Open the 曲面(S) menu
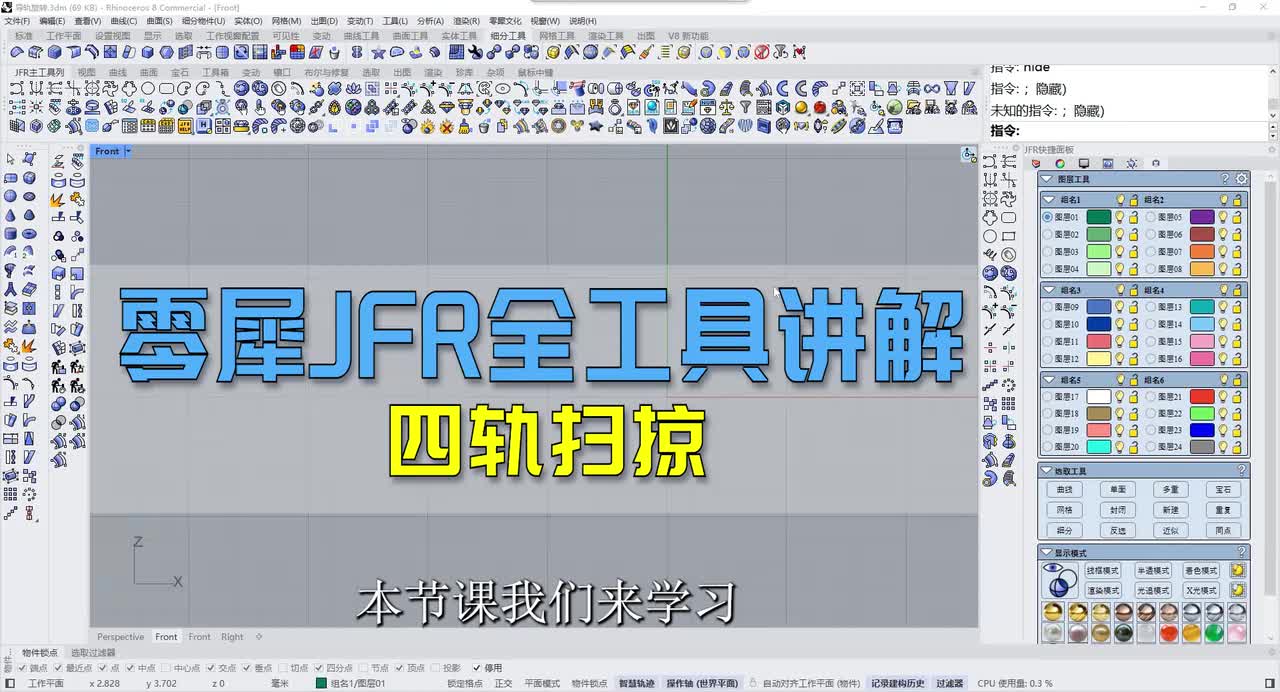The image size is (1280, 692). (159, 21)
